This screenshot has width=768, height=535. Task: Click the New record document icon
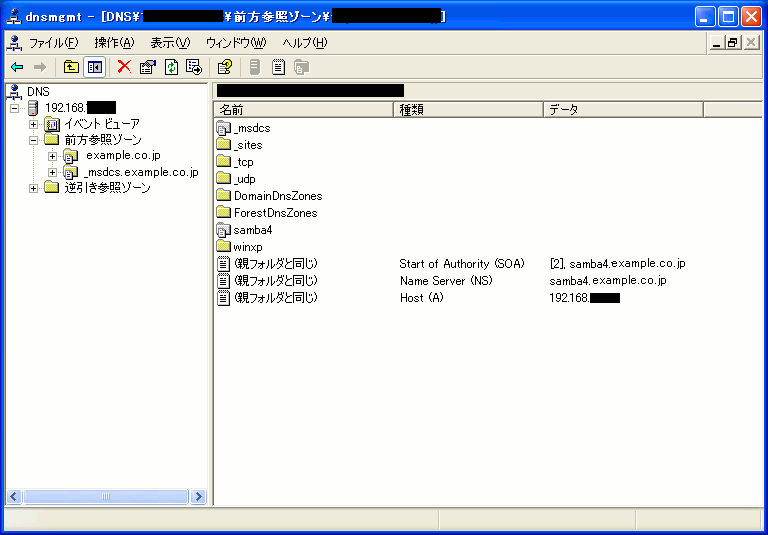(278, 67)
